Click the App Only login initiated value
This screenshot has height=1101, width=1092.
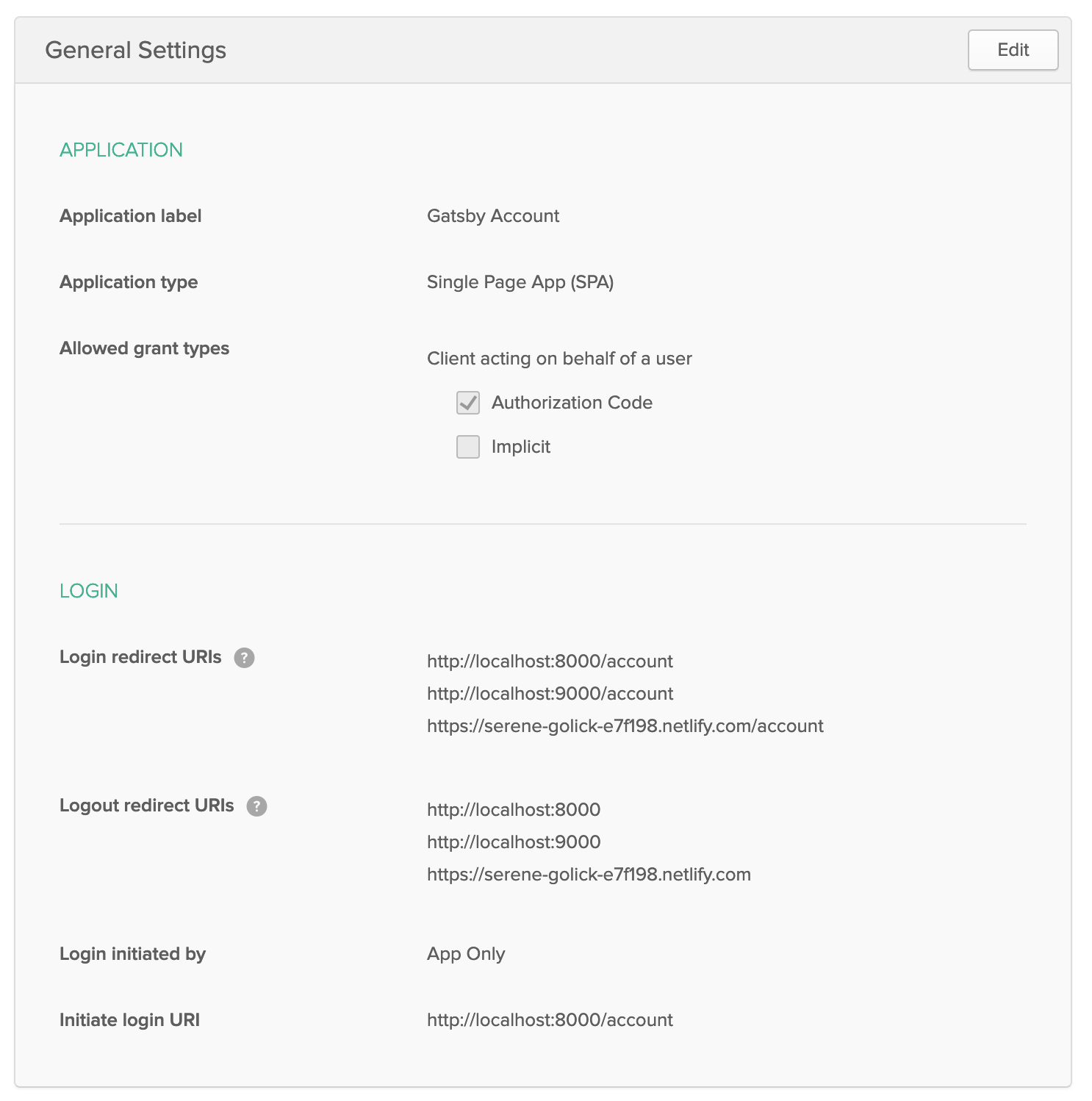(x=466, y=954)
